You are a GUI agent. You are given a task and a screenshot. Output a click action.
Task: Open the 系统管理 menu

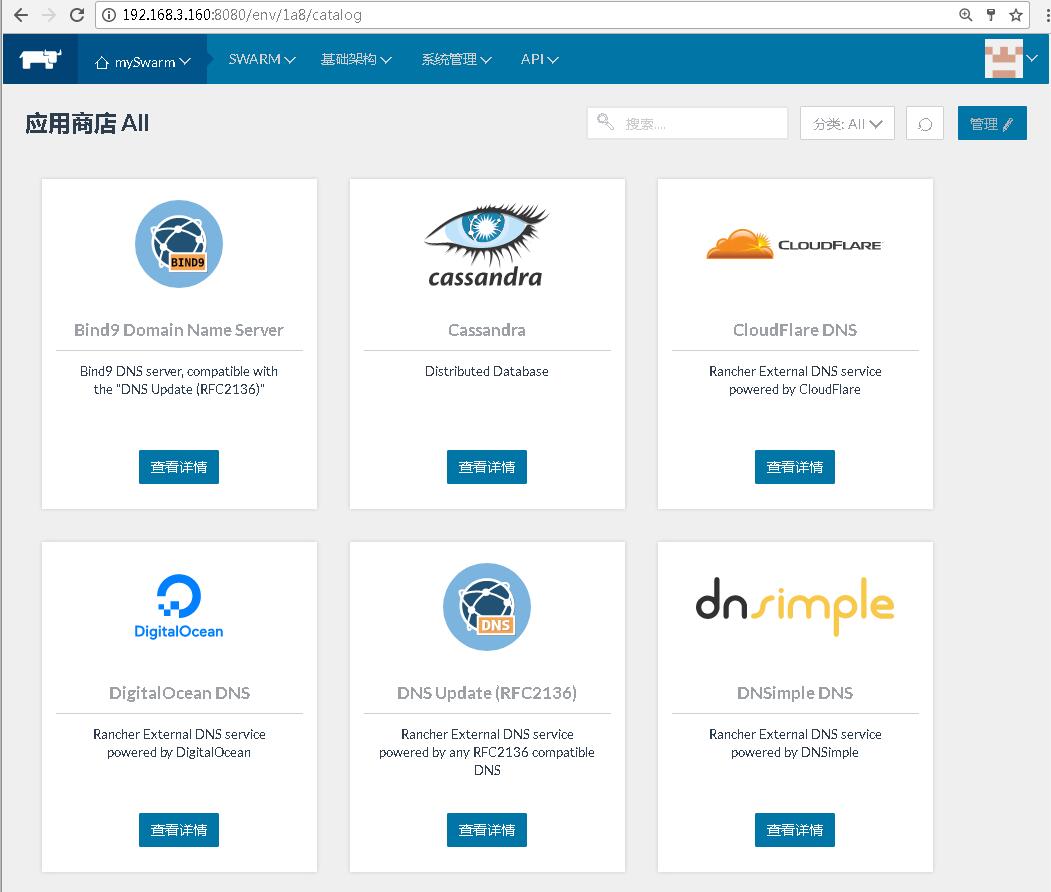[456, 59]
